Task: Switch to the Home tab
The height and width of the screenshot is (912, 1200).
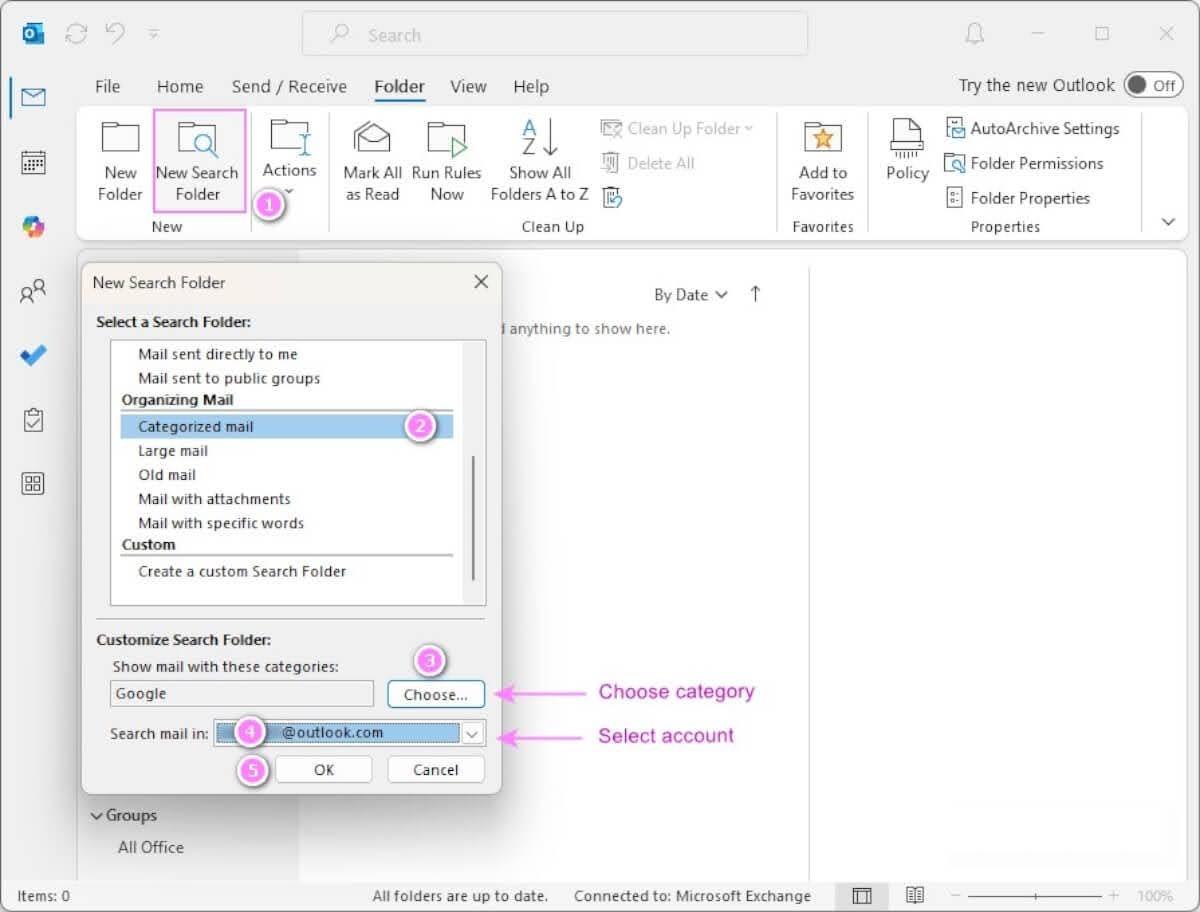Action: pyautogui.click(x=180, y=87)
